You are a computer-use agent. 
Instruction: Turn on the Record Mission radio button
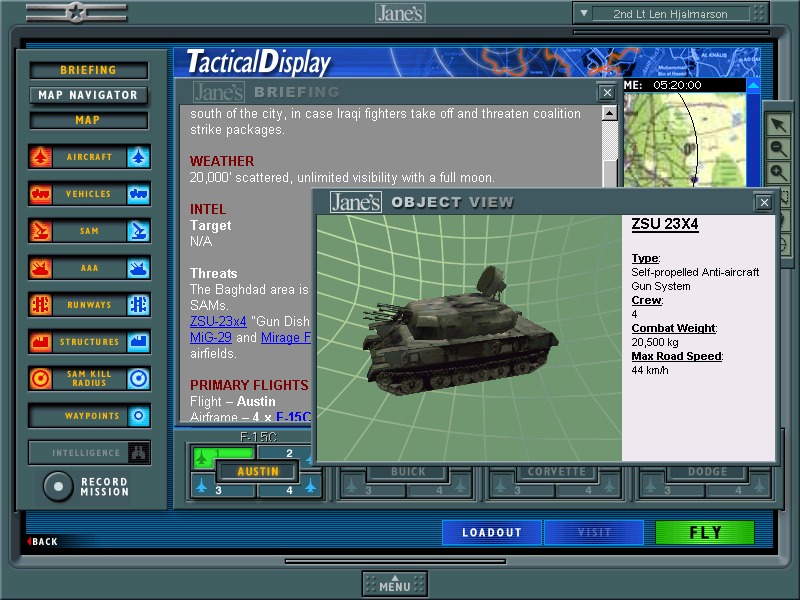click(x=58, y=486)
